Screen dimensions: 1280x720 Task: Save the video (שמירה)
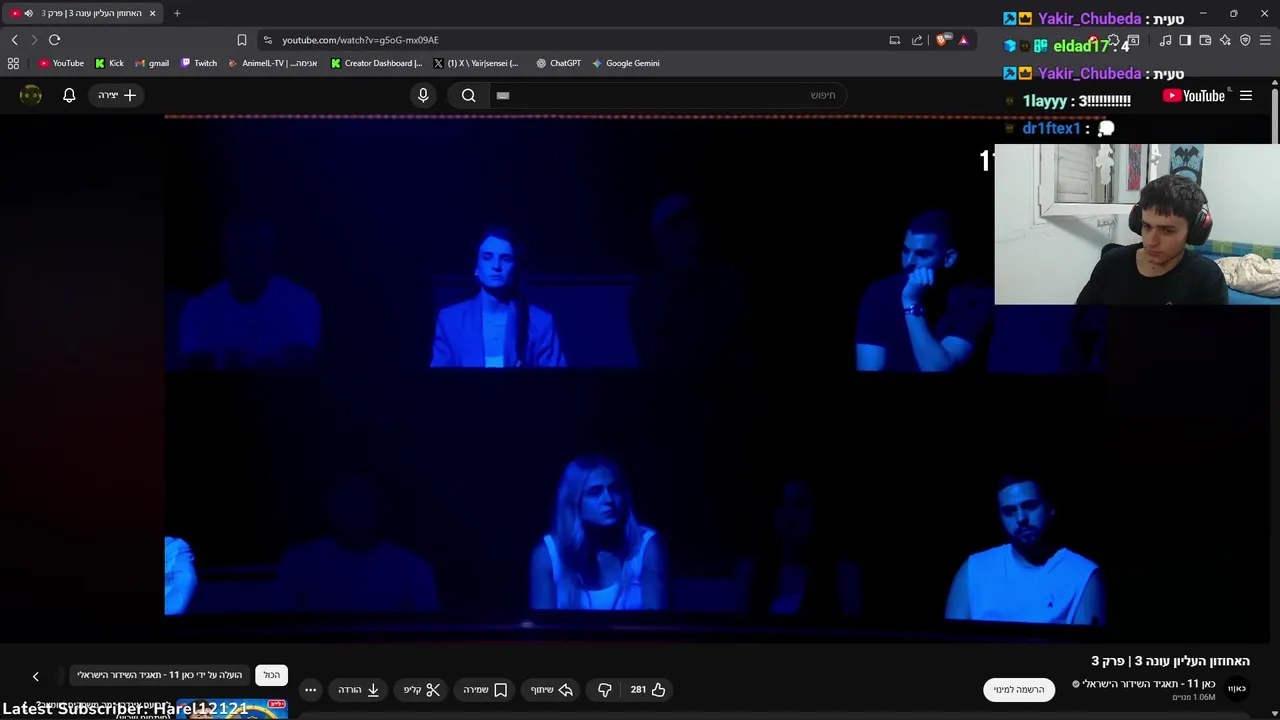click(x=485, y=690)
